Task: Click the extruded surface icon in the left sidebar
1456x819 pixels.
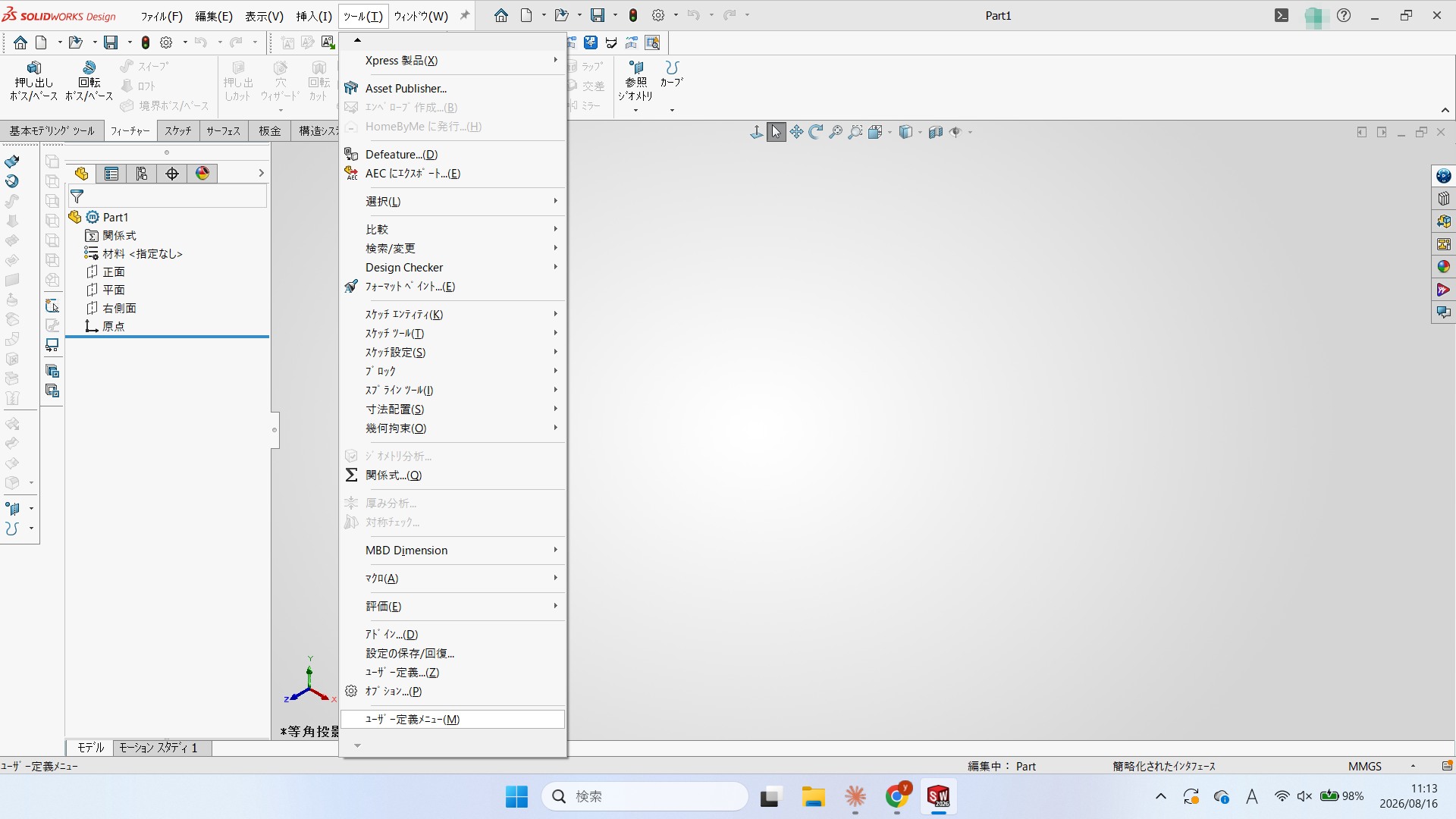Action: [x=12, y=162]
